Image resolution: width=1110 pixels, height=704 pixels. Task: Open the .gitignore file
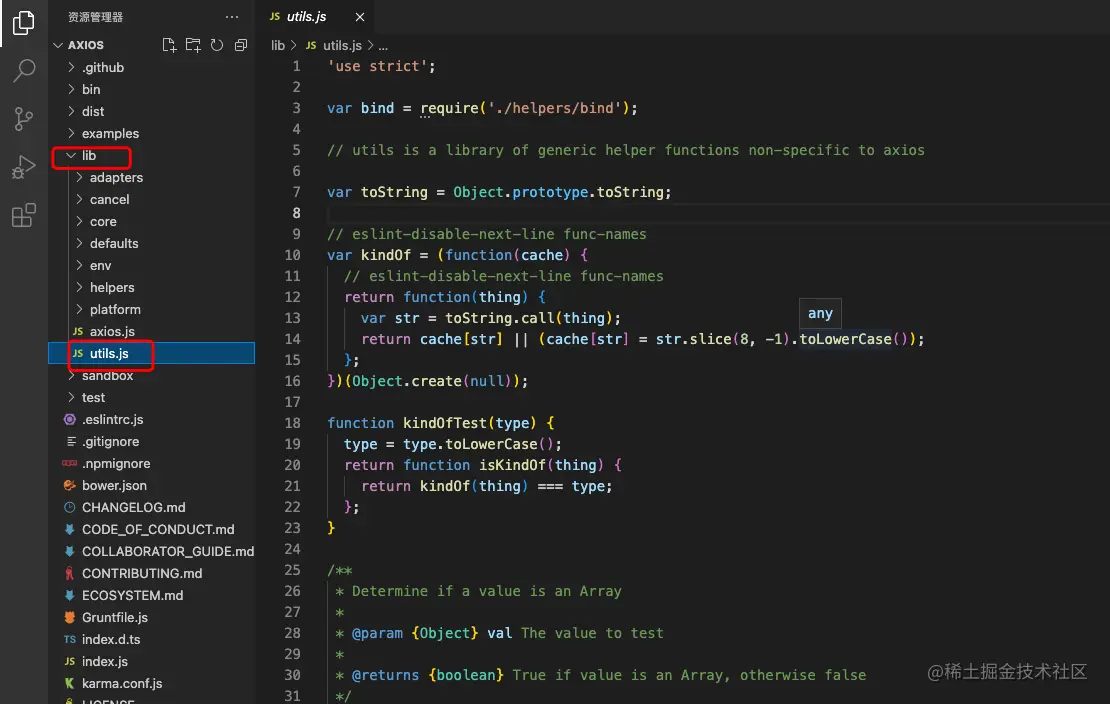coord(151,441)
